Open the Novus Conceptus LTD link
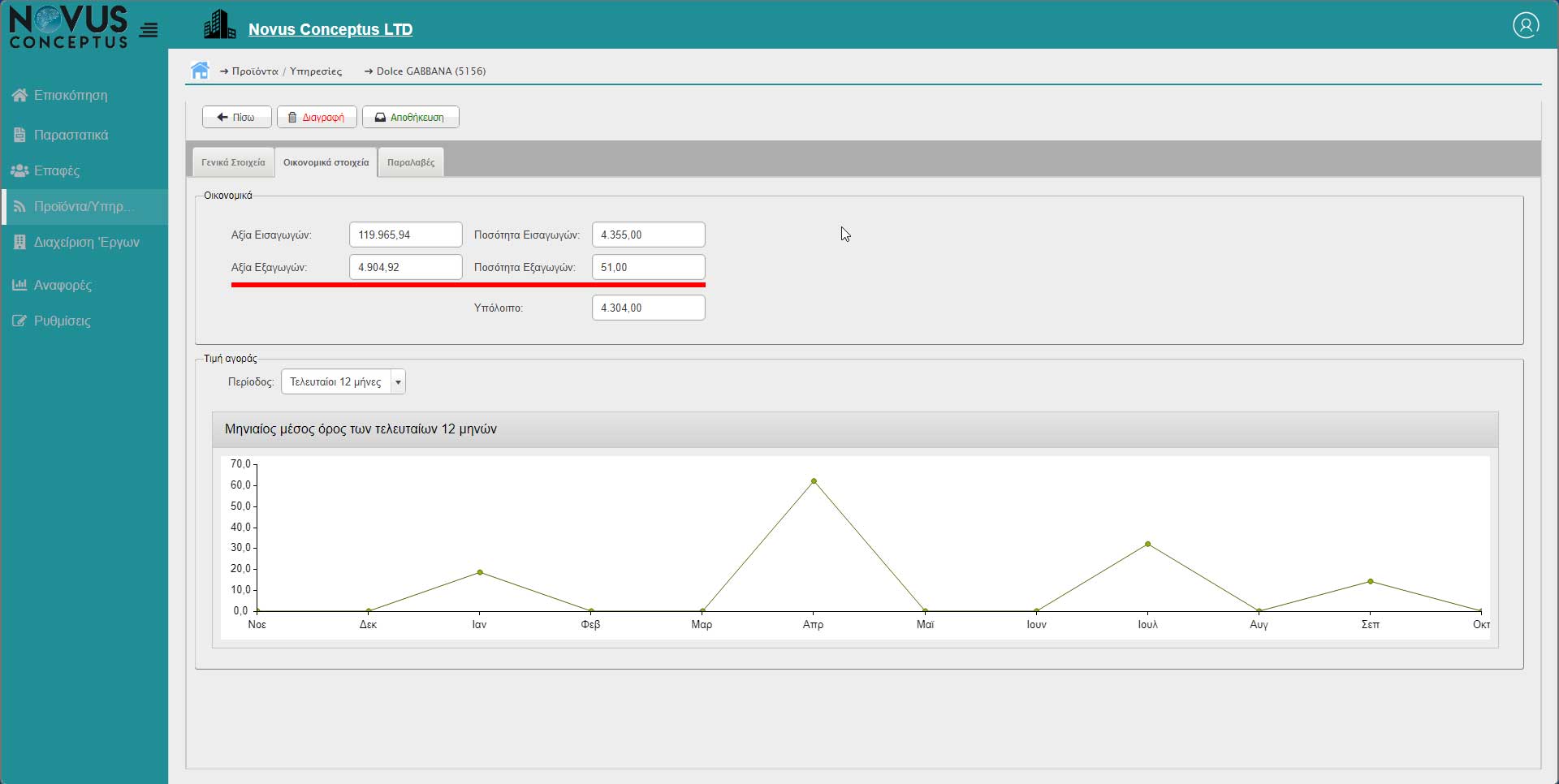 (x=330, y=29)
